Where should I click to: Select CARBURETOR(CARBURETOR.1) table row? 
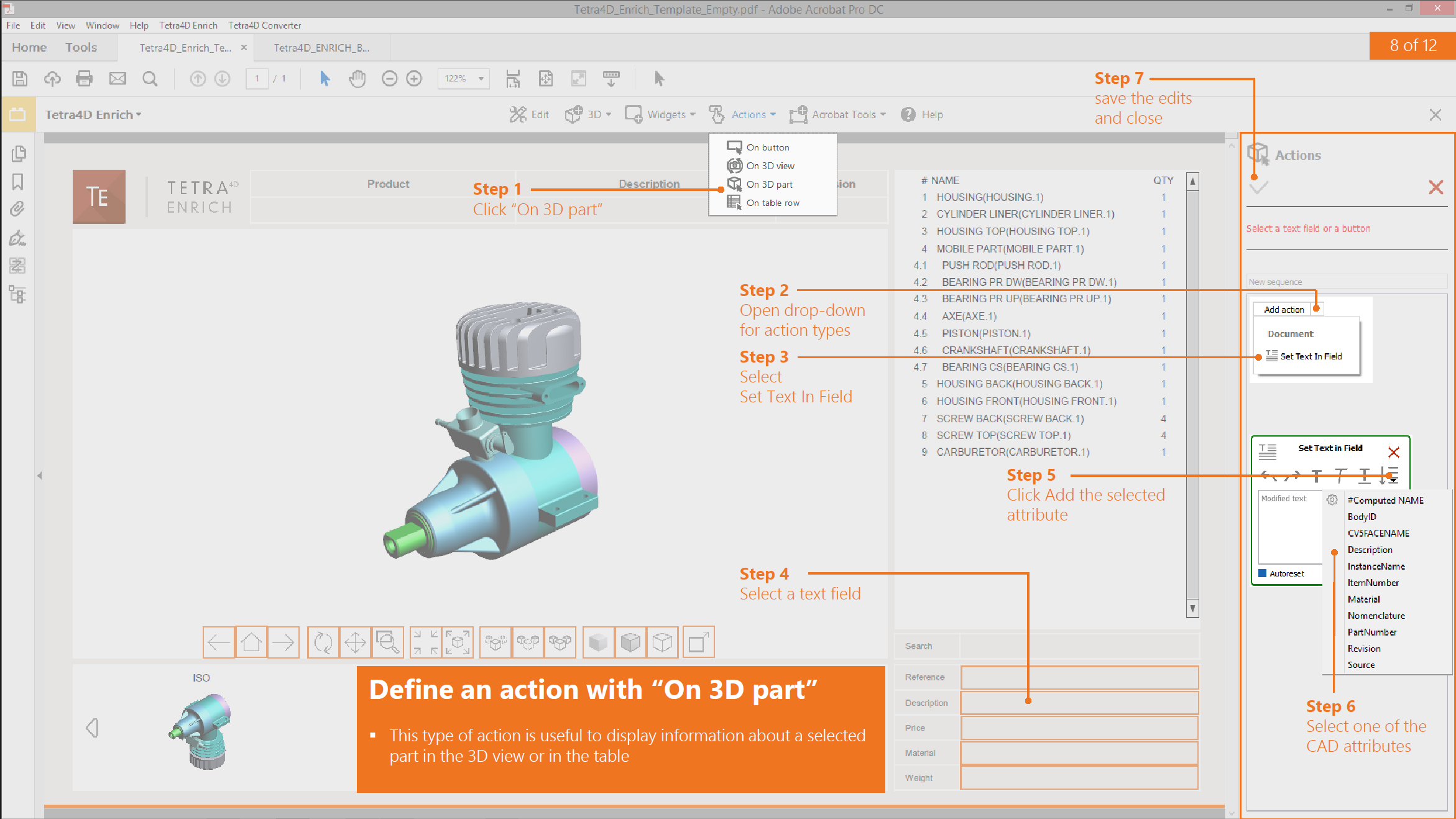pyautogui.click(x=1043, y=452)
